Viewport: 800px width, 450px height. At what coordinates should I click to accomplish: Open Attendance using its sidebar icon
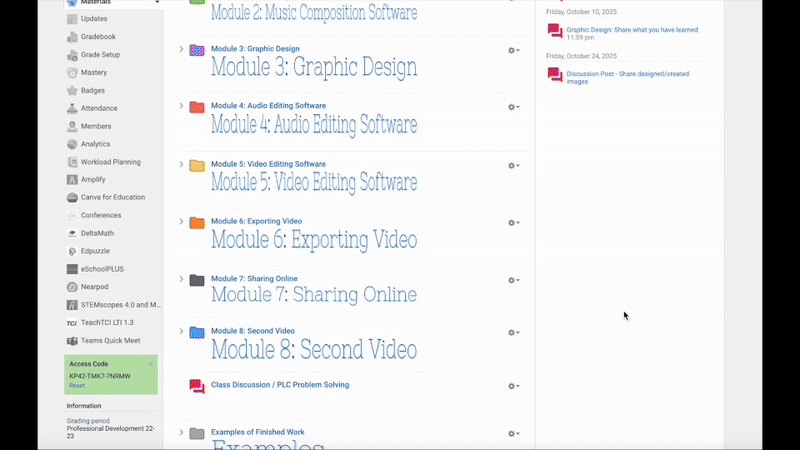(72, 108)
